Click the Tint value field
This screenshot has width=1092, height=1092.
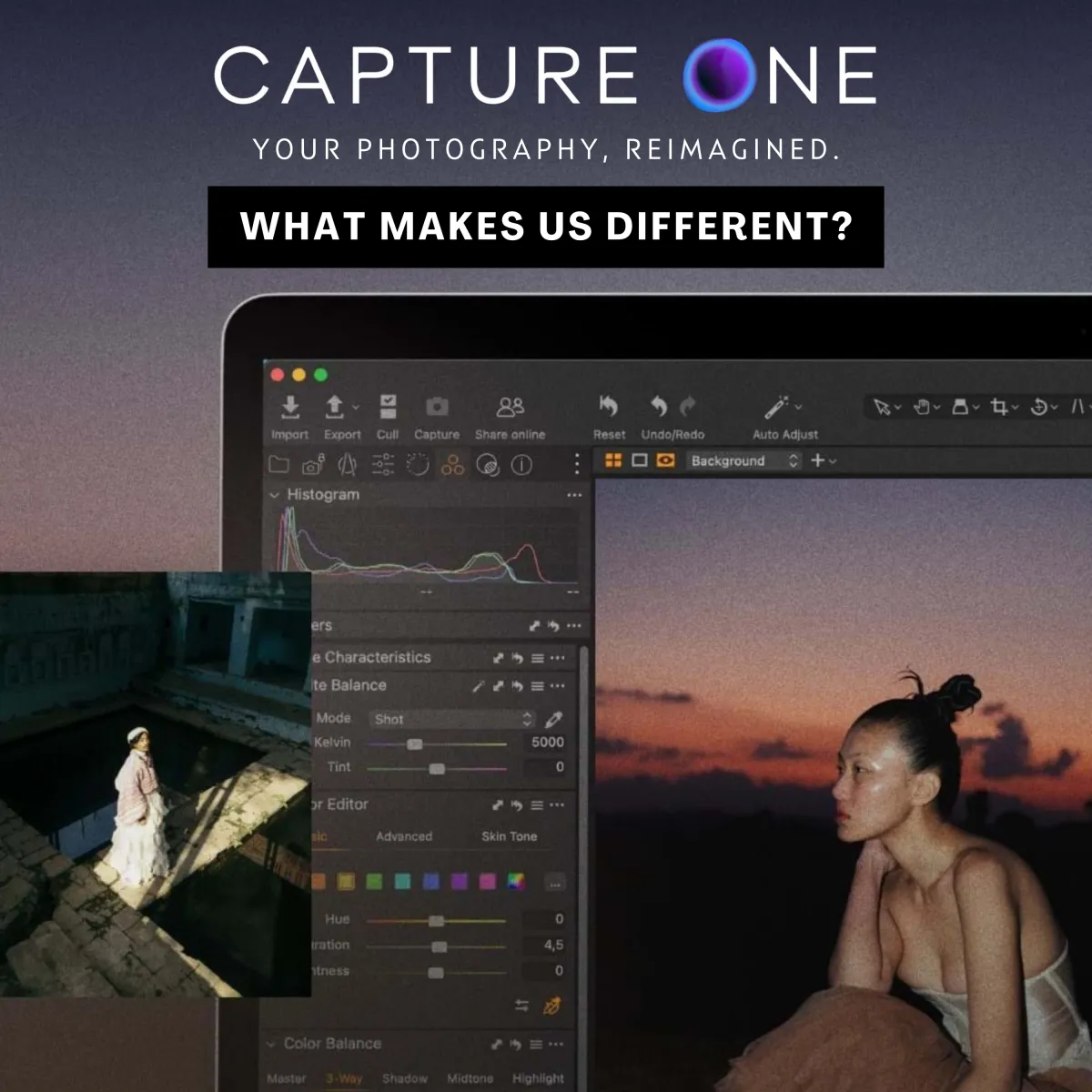click(x=546, y=767)
